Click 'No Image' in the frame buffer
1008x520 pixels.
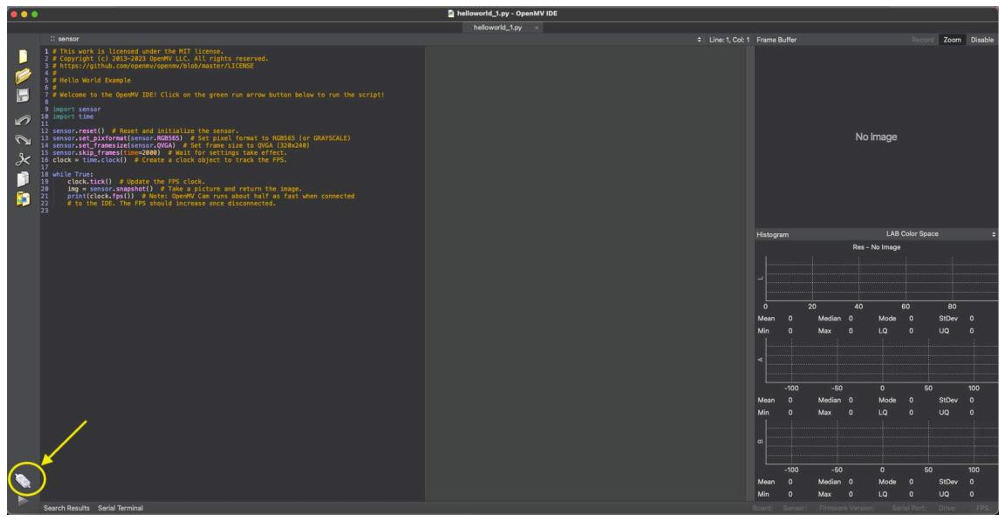[x=876, y=137]
